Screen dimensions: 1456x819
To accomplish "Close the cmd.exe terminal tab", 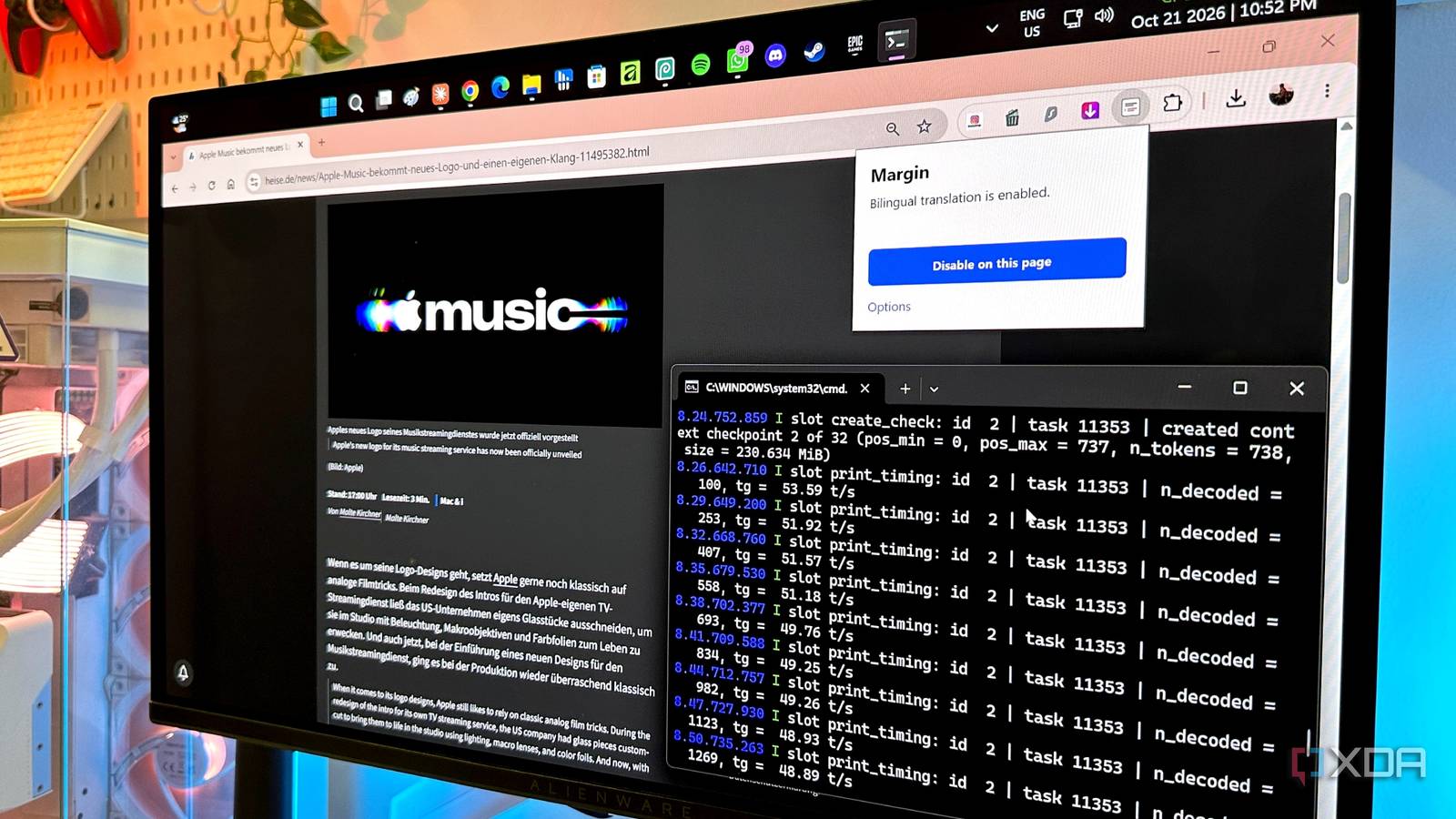I will (864, 389).
